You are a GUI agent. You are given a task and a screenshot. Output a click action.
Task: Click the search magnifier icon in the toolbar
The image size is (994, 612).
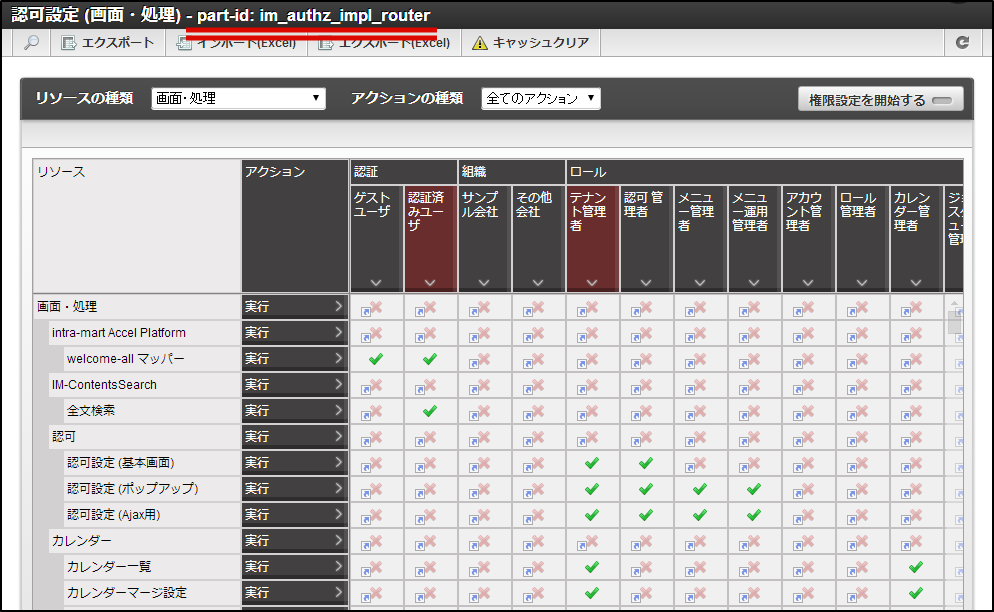31,43
